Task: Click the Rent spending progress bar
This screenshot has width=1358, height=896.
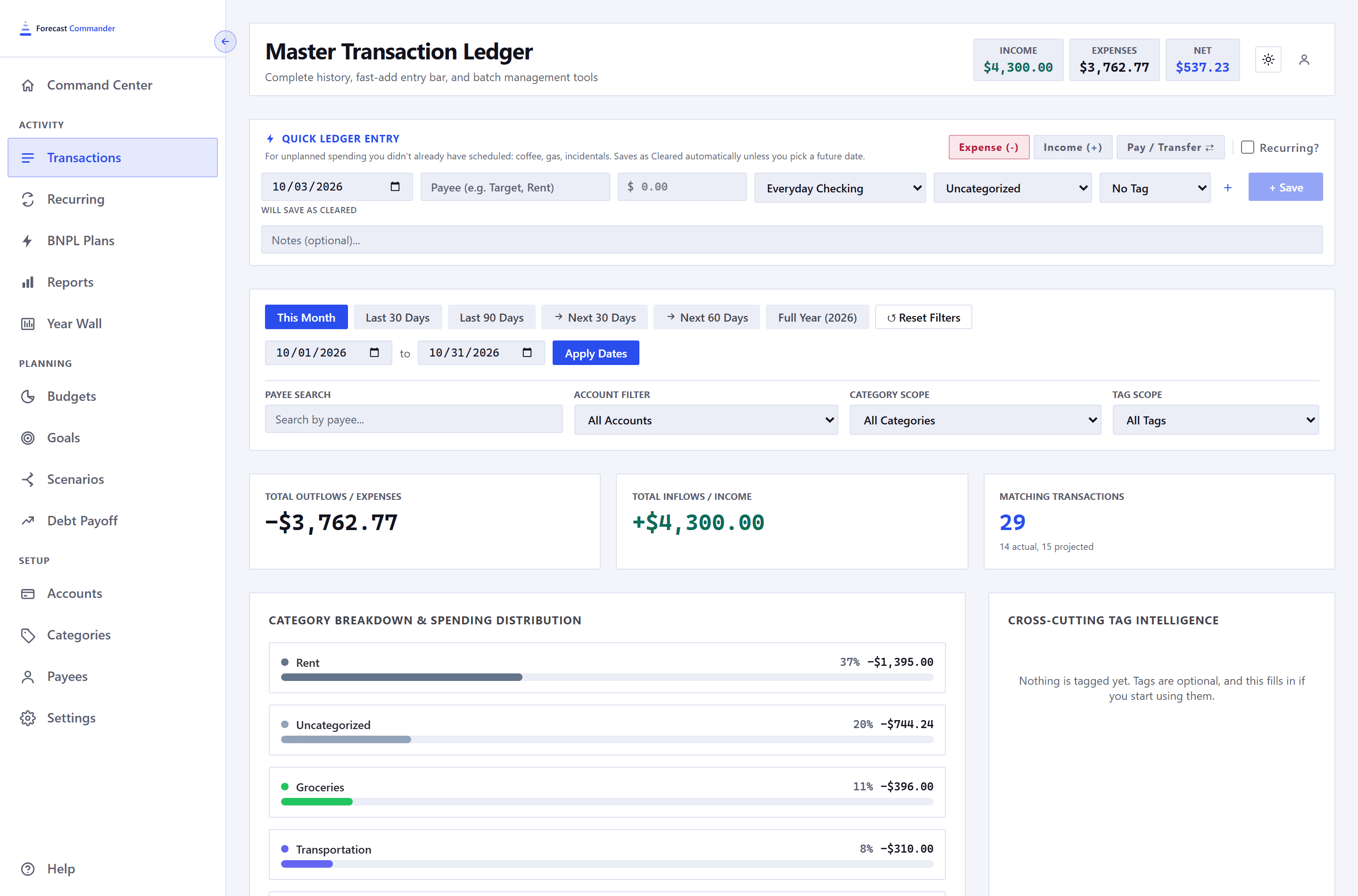Action: [607, 677]
